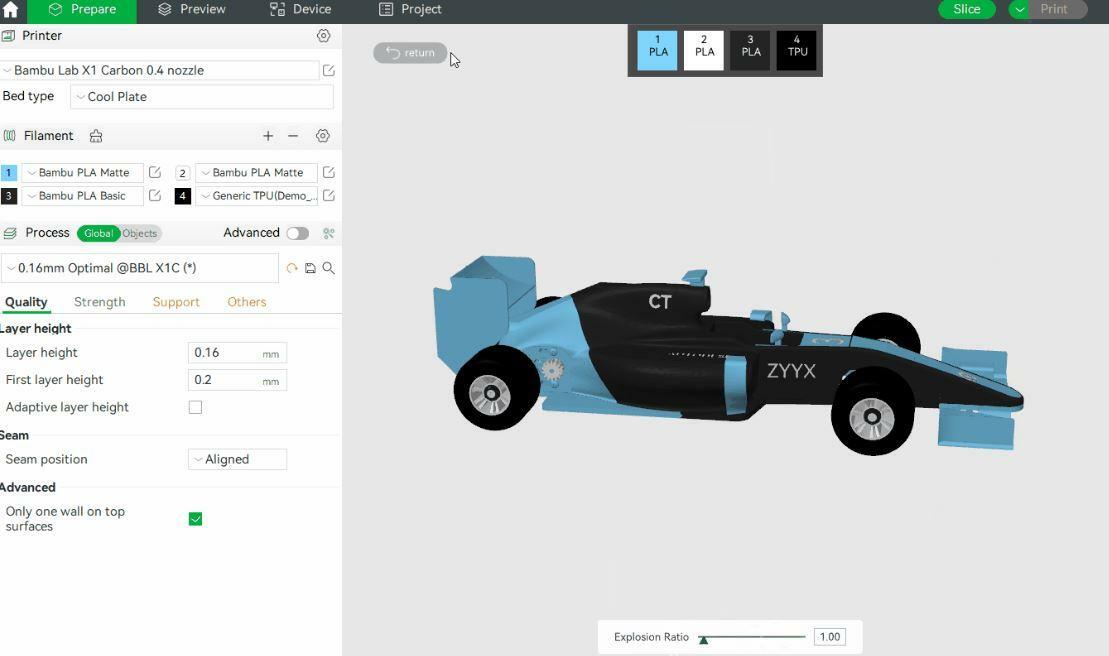Open printer settings gear icon
1109x656 pixels.
(323, 36)
